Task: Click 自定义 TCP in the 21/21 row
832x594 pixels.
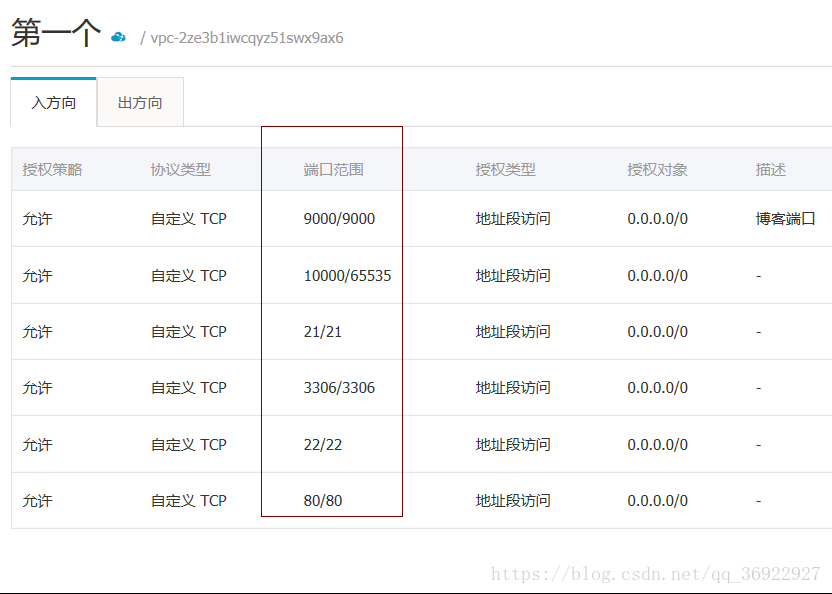Action: (189, 332)
